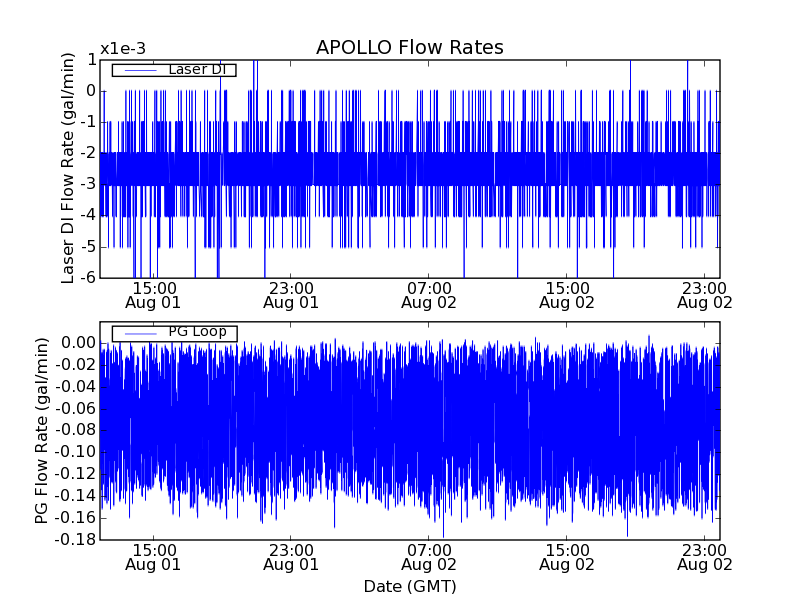Click the -6 y-axis tick on top plot
This screenshot has width=800, height=600.
(x=88, y=277)
